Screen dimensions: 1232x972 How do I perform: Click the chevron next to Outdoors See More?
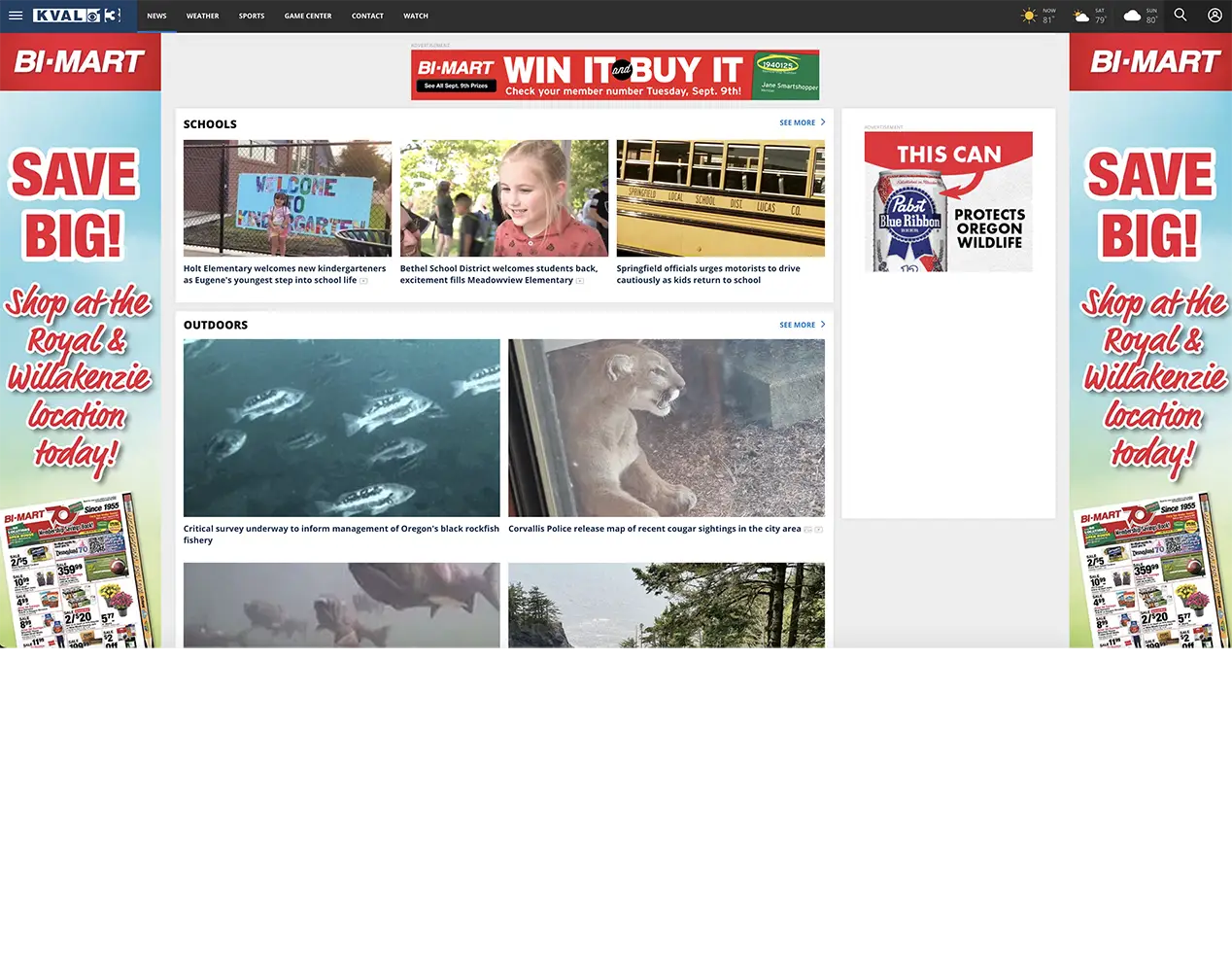(x=823, y=325)
